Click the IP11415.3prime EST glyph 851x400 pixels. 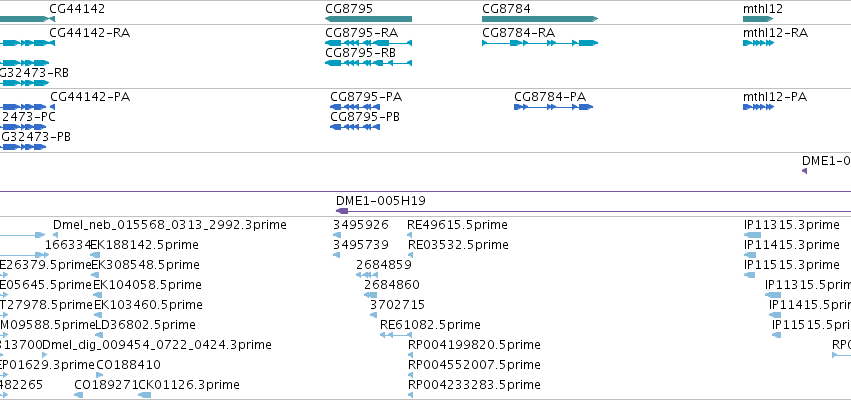click(x=750, y=255)
